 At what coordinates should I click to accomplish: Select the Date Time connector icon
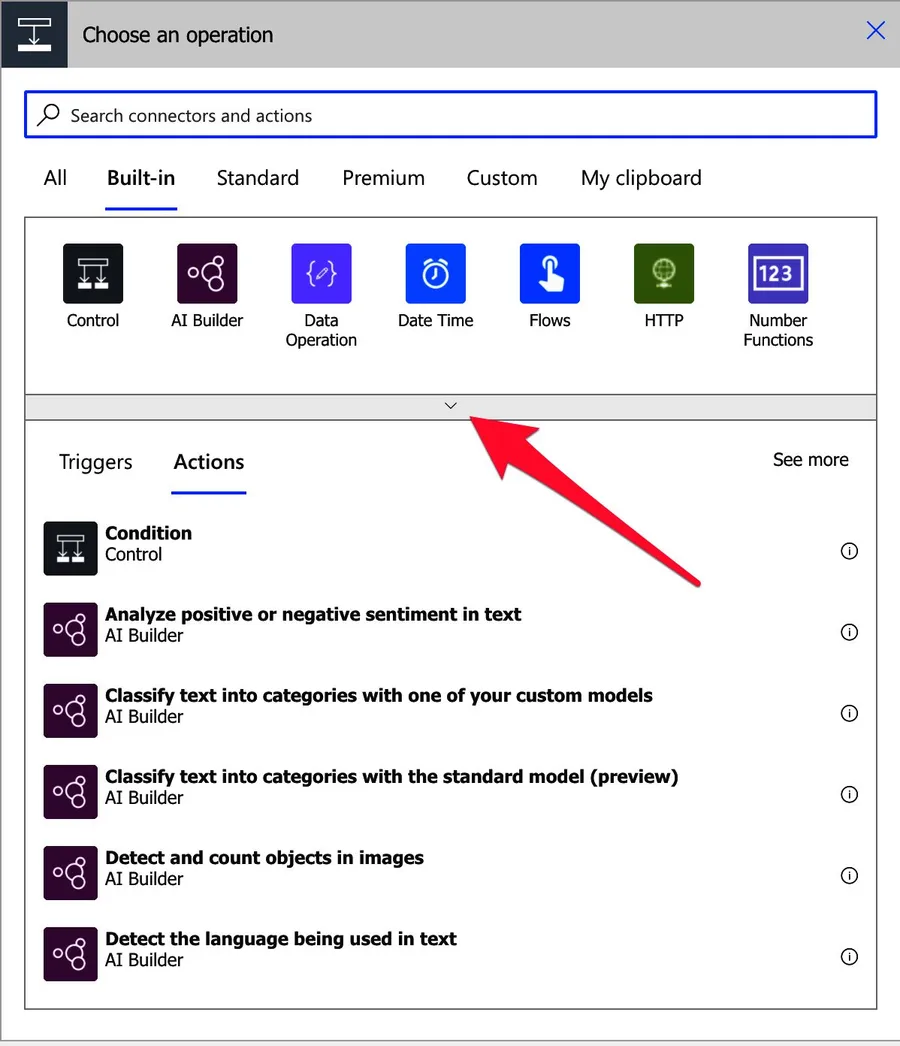click(435, 274)
